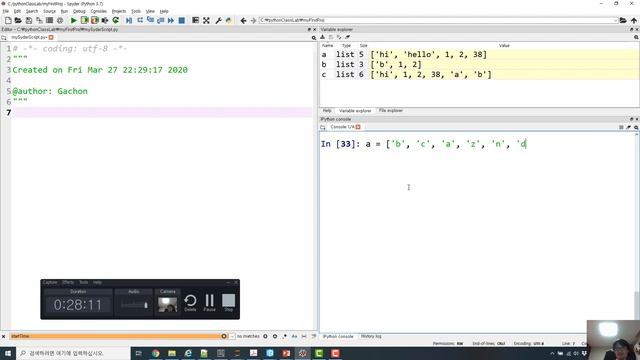The image size is (640, 360).
Task: Open the View menu
Action: click(150, 11)
